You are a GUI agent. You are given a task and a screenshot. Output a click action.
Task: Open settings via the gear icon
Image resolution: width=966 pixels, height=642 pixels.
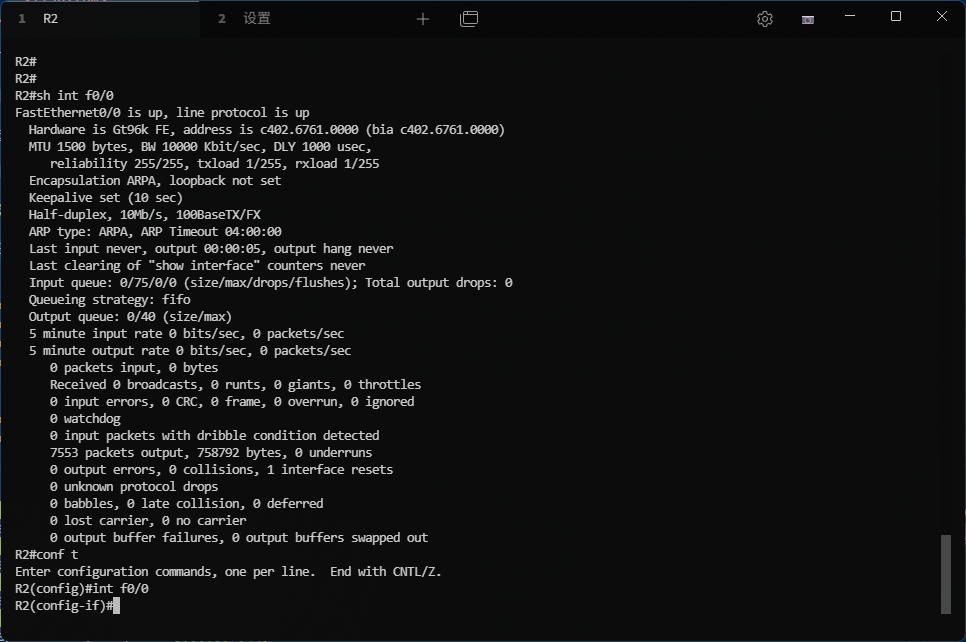point(765,19)
